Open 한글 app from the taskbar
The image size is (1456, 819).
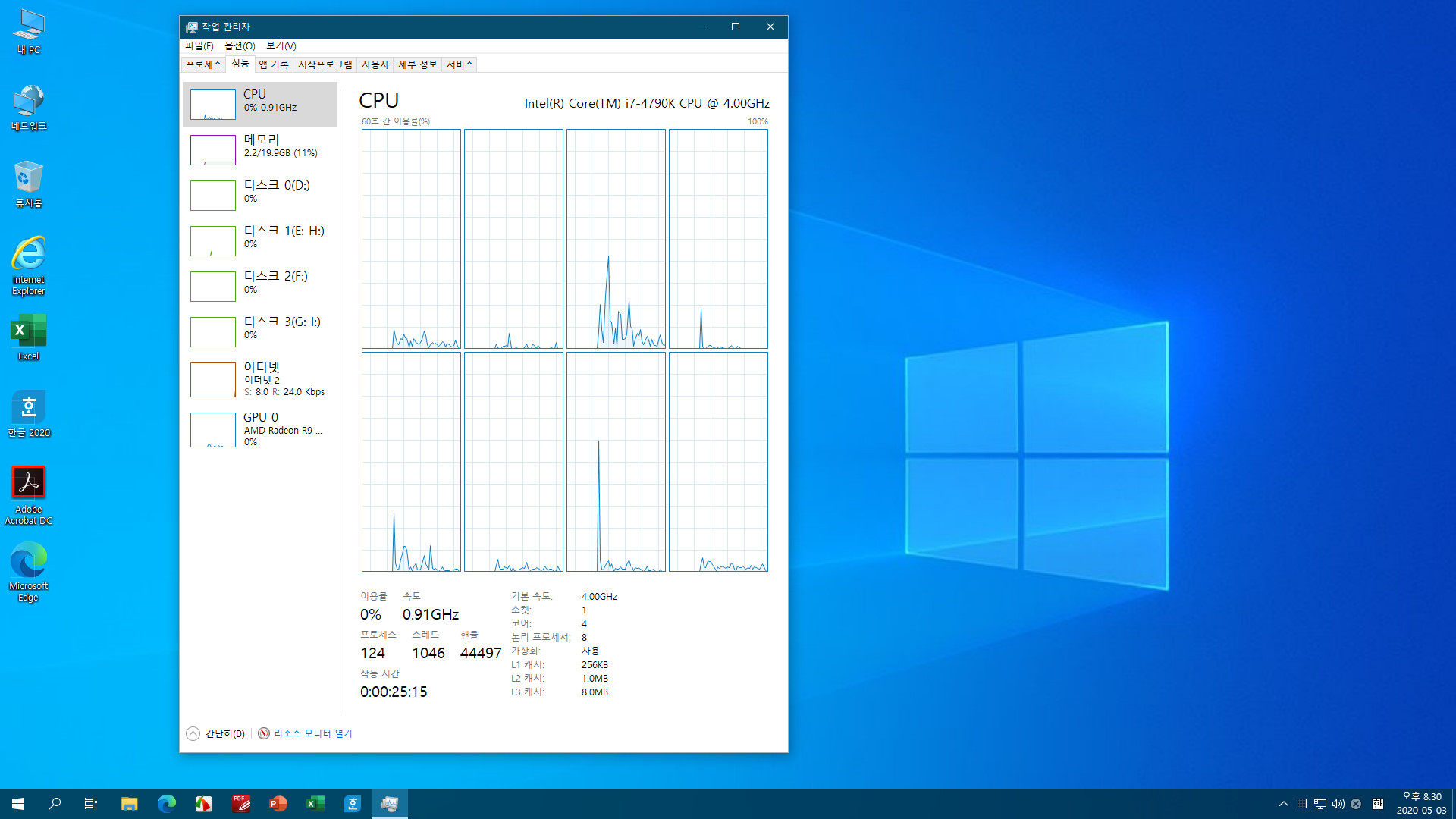353,804
